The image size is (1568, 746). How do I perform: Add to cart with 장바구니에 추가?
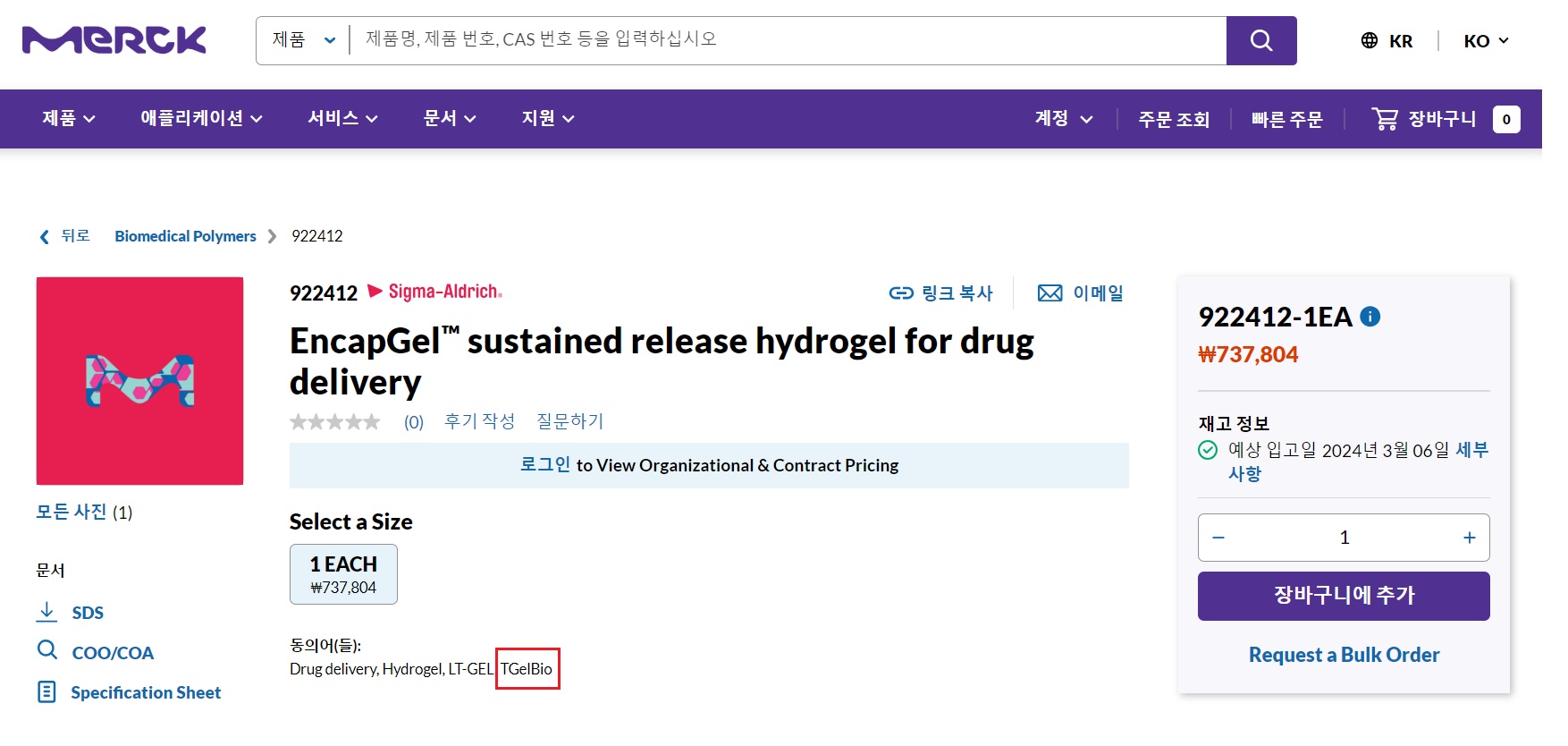1344,596
